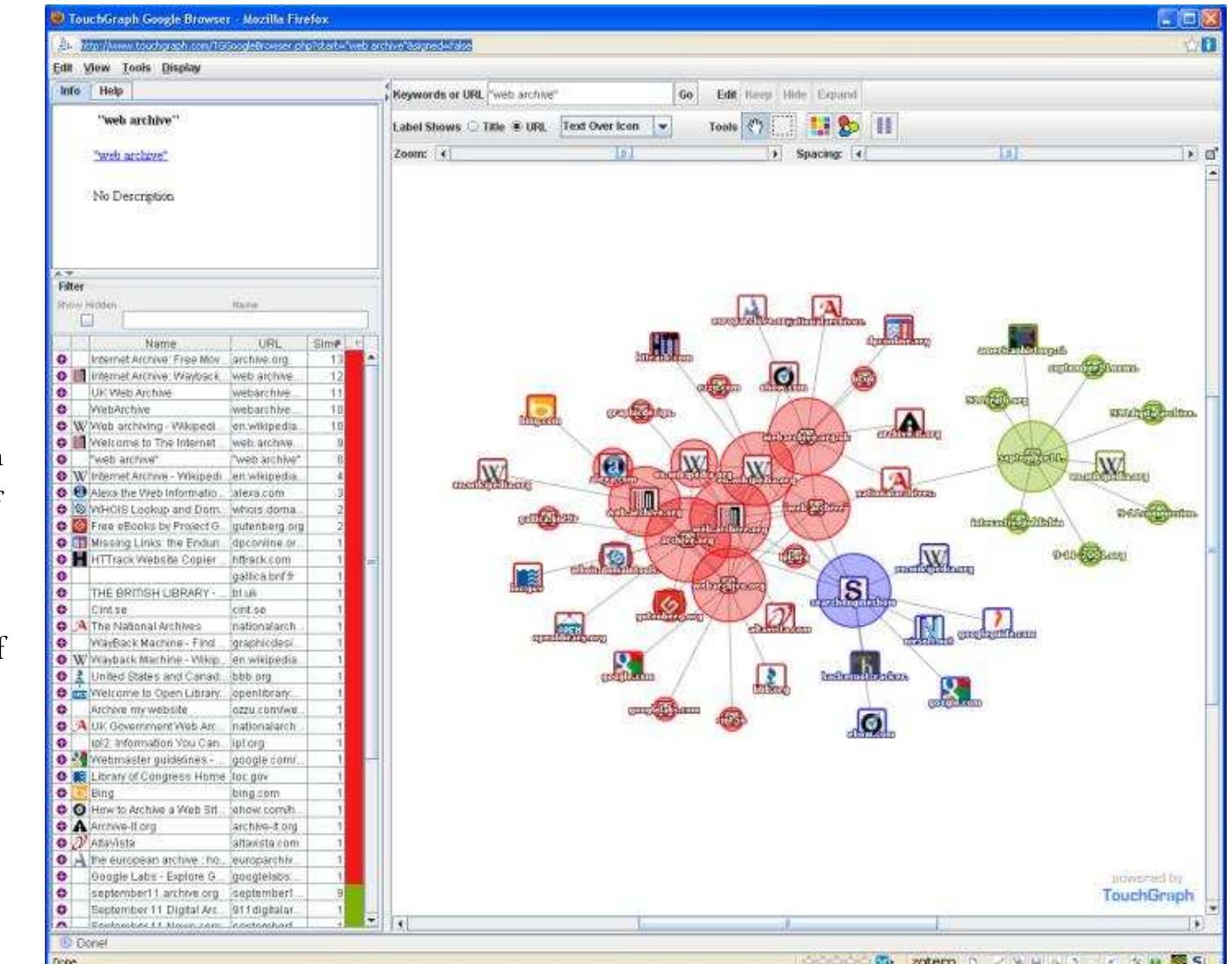Open the View menu

tap(97, 68)
